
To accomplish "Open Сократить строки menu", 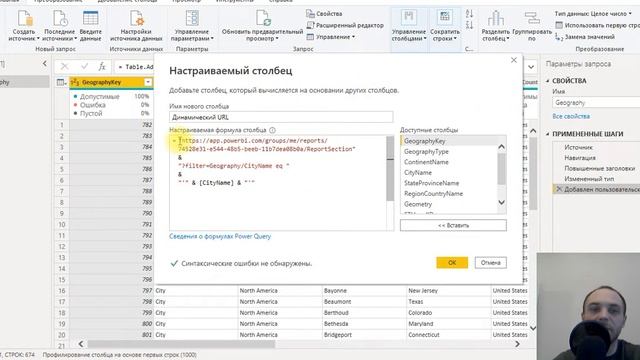I will pos(444,26).
